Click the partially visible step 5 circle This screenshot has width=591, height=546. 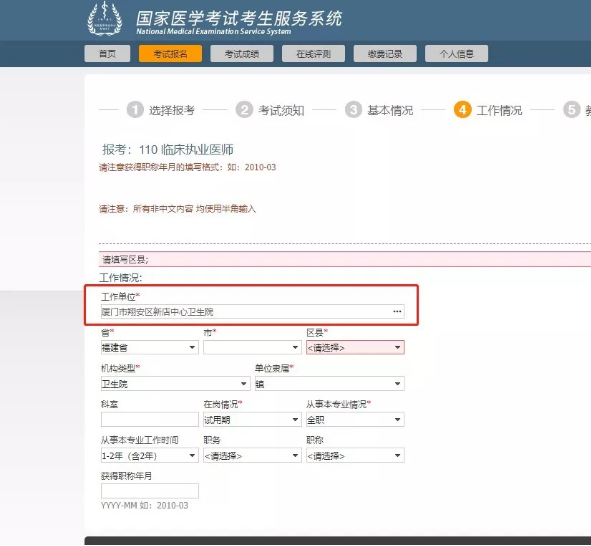pyautogui.click(x=572, y=110)
